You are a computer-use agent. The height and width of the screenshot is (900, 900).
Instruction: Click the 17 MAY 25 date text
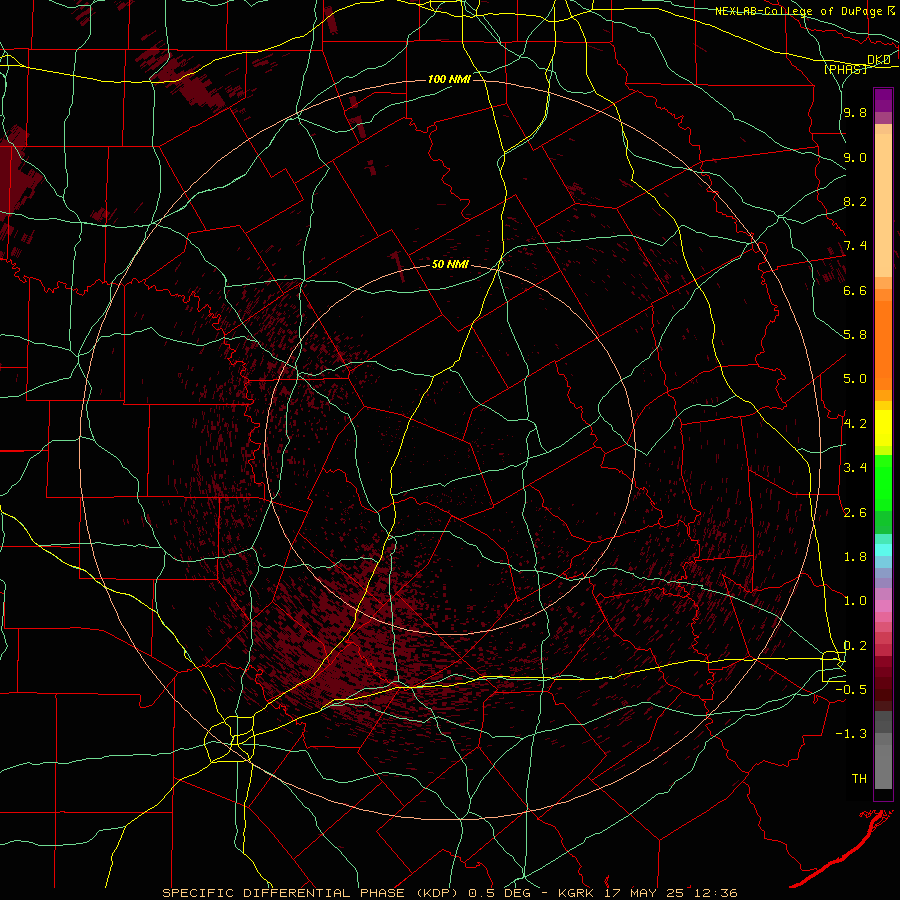point(644,893)
